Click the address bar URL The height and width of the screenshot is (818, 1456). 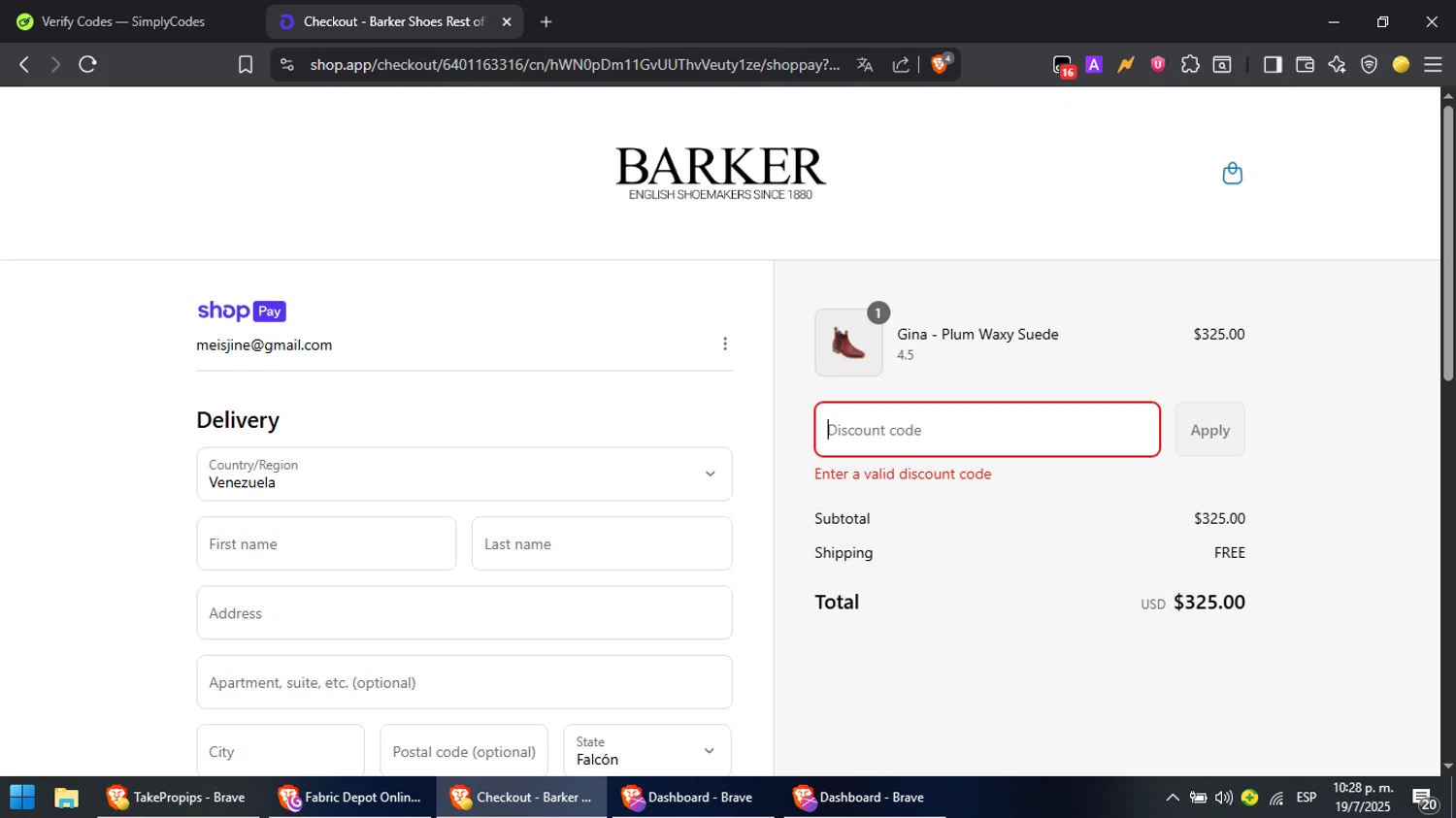(x=575, y=64)
